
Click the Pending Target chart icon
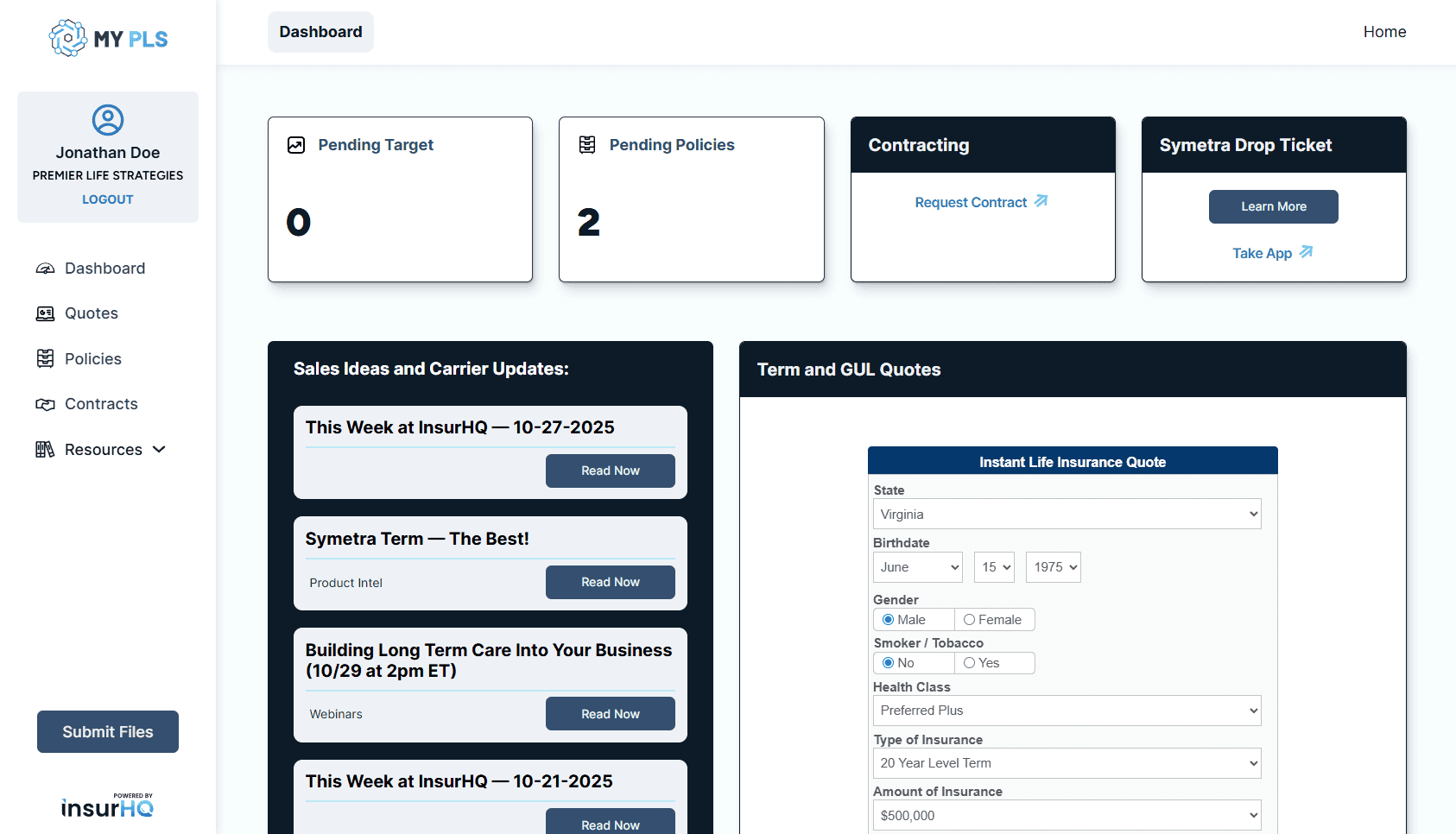[296, 145]
